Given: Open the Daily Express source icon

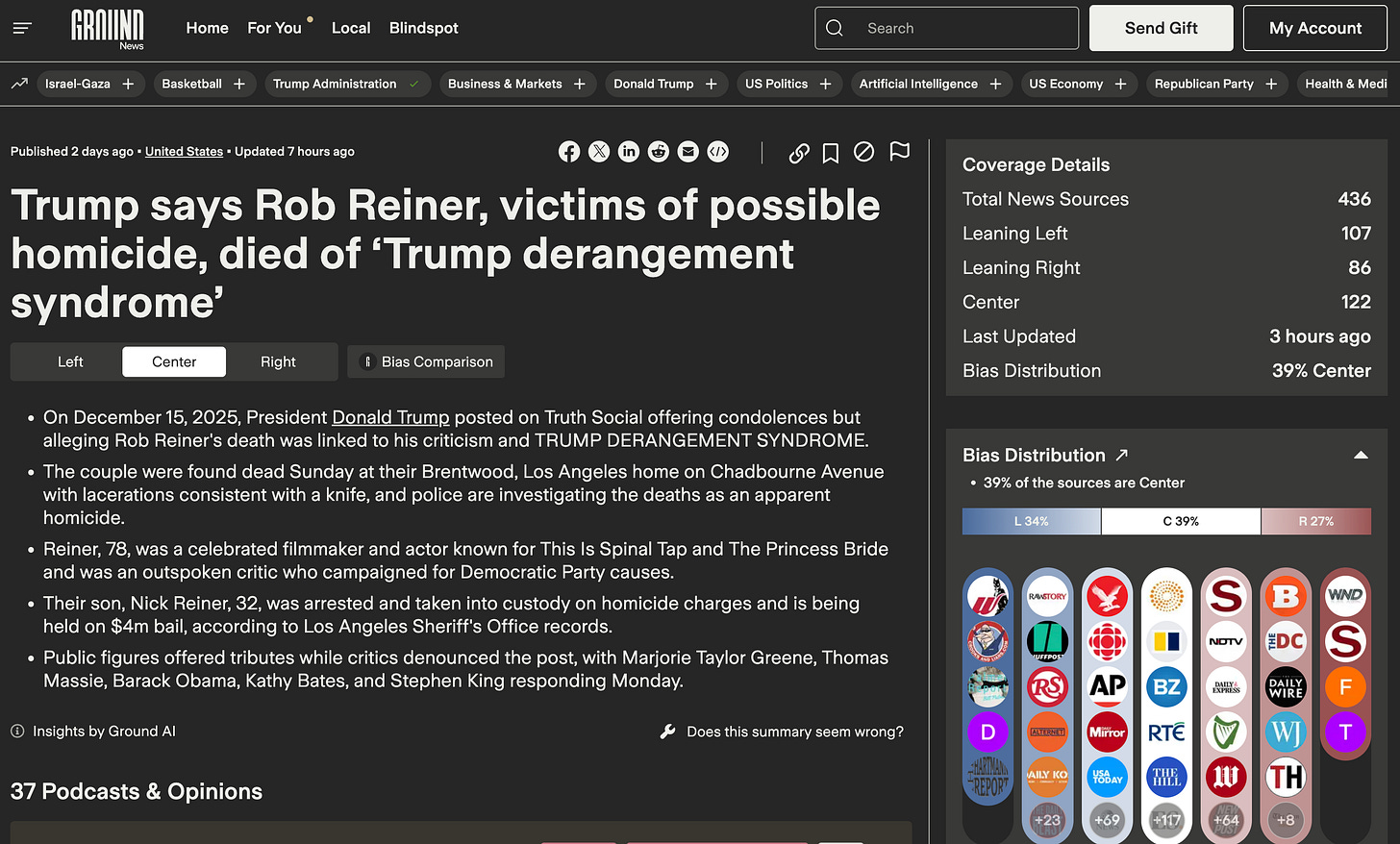Looking at the screenshot, I should (1226, 686).
